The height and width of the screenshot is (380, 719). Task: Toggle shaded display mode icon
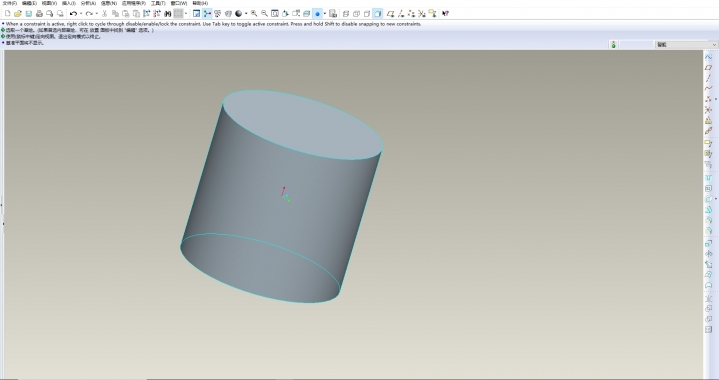pyautogui.click(x=377, y=14)
